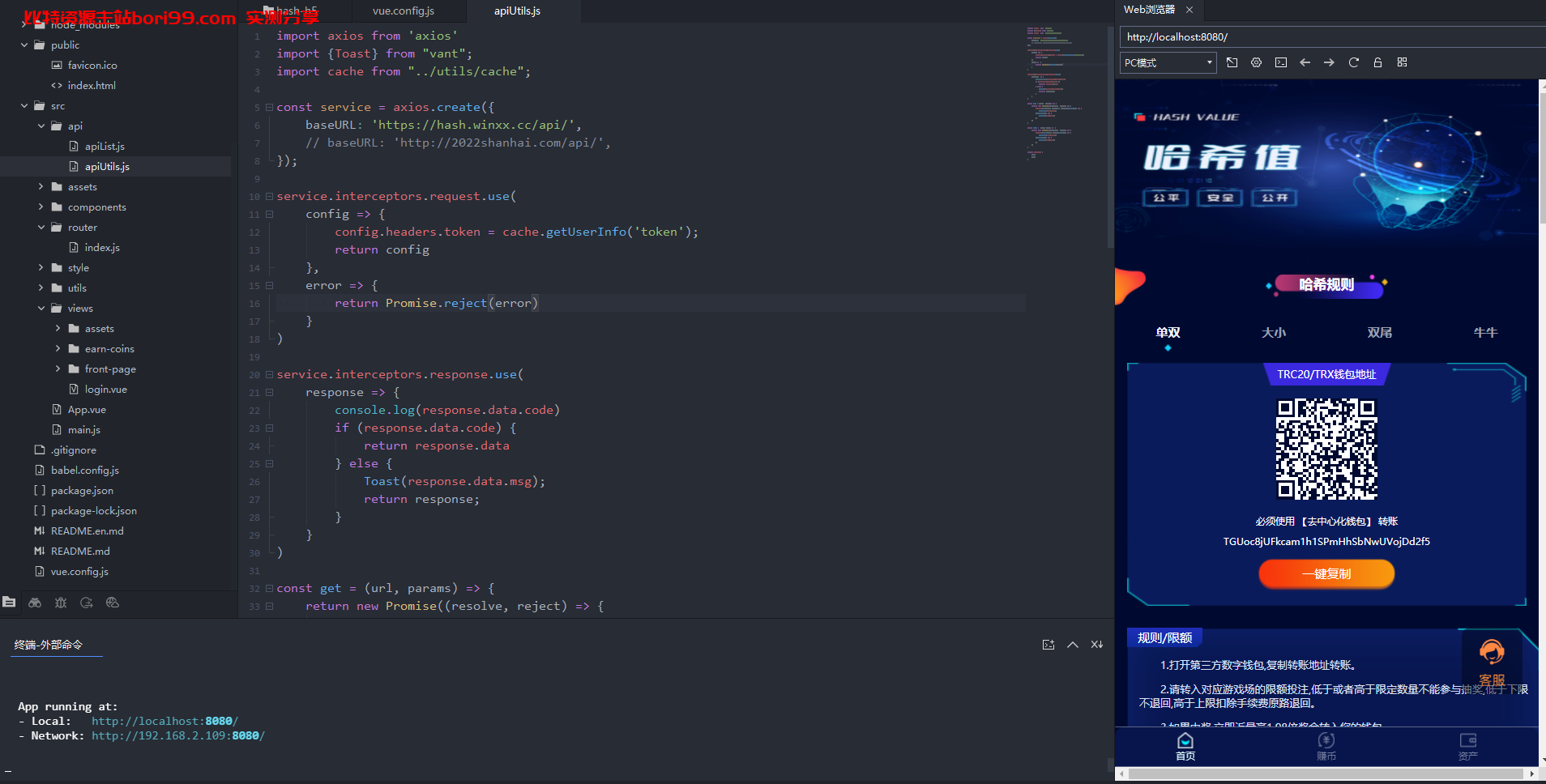Open README.md in the file tree
The image size is (1546, 784).
click(x=80, y=551)
